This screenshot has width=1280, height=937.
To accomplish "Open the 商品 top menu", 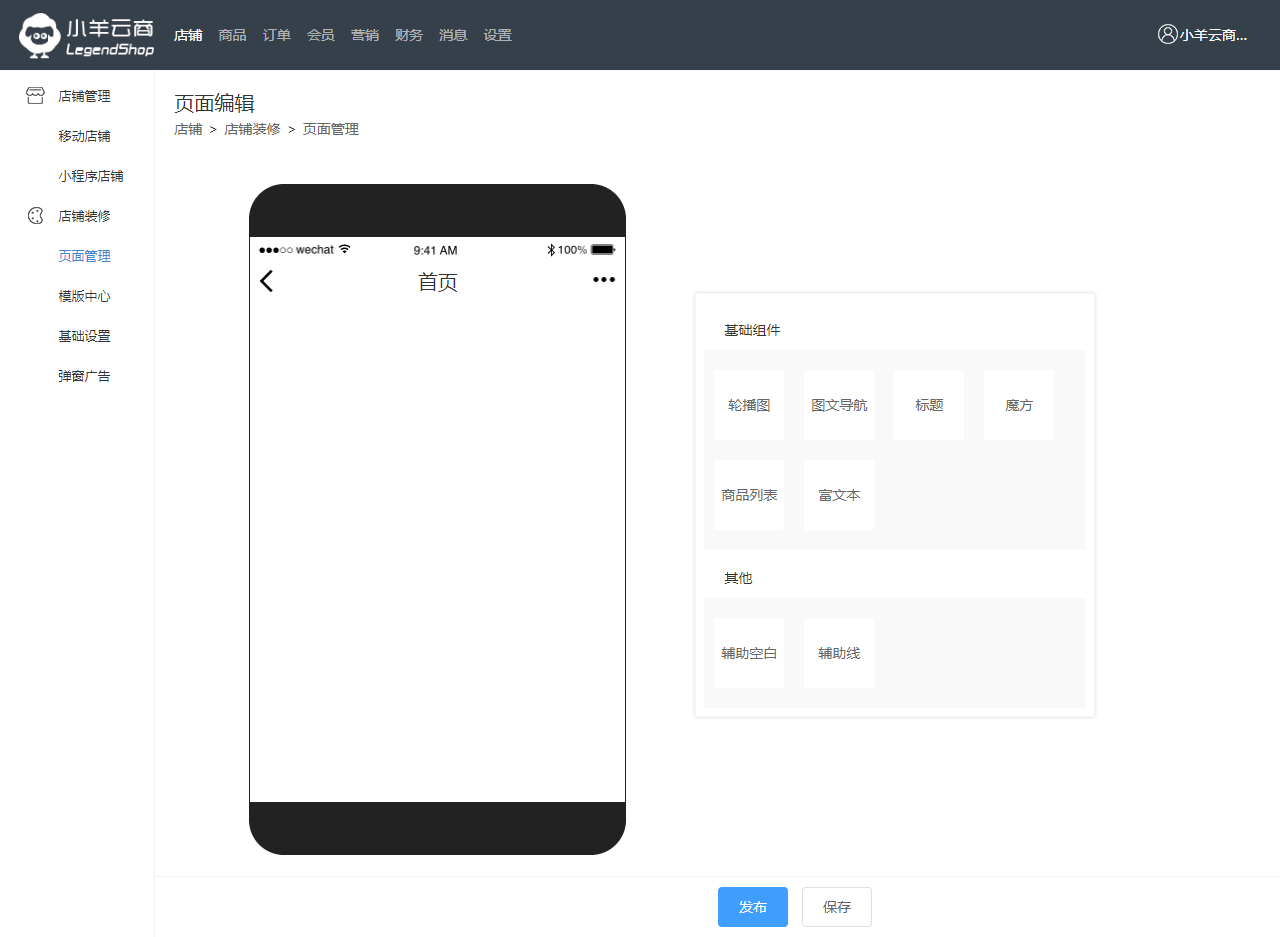I will pyautogui.click(x=232, y=35).
